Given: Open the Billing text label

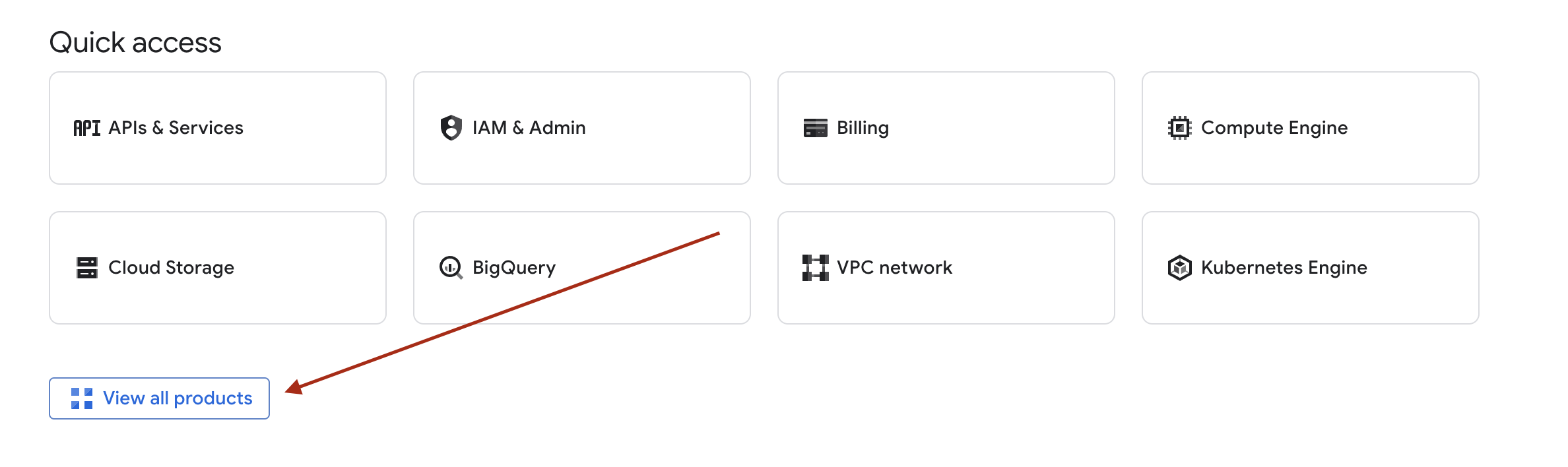Looking at the screenshot, I should (x=863, y=128).
